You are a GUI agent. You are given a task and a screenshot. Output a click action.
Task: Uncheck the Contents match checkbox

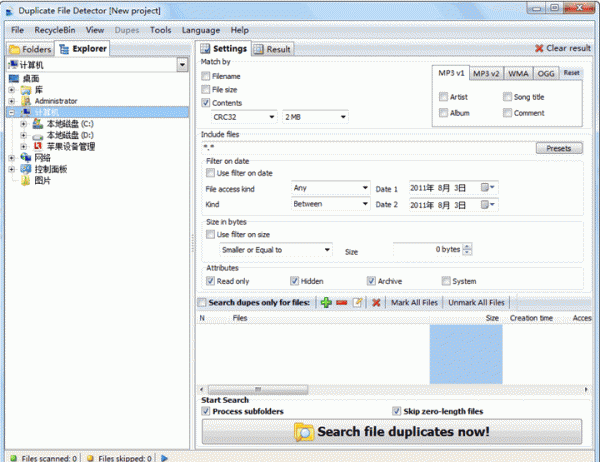coord(206,103)
